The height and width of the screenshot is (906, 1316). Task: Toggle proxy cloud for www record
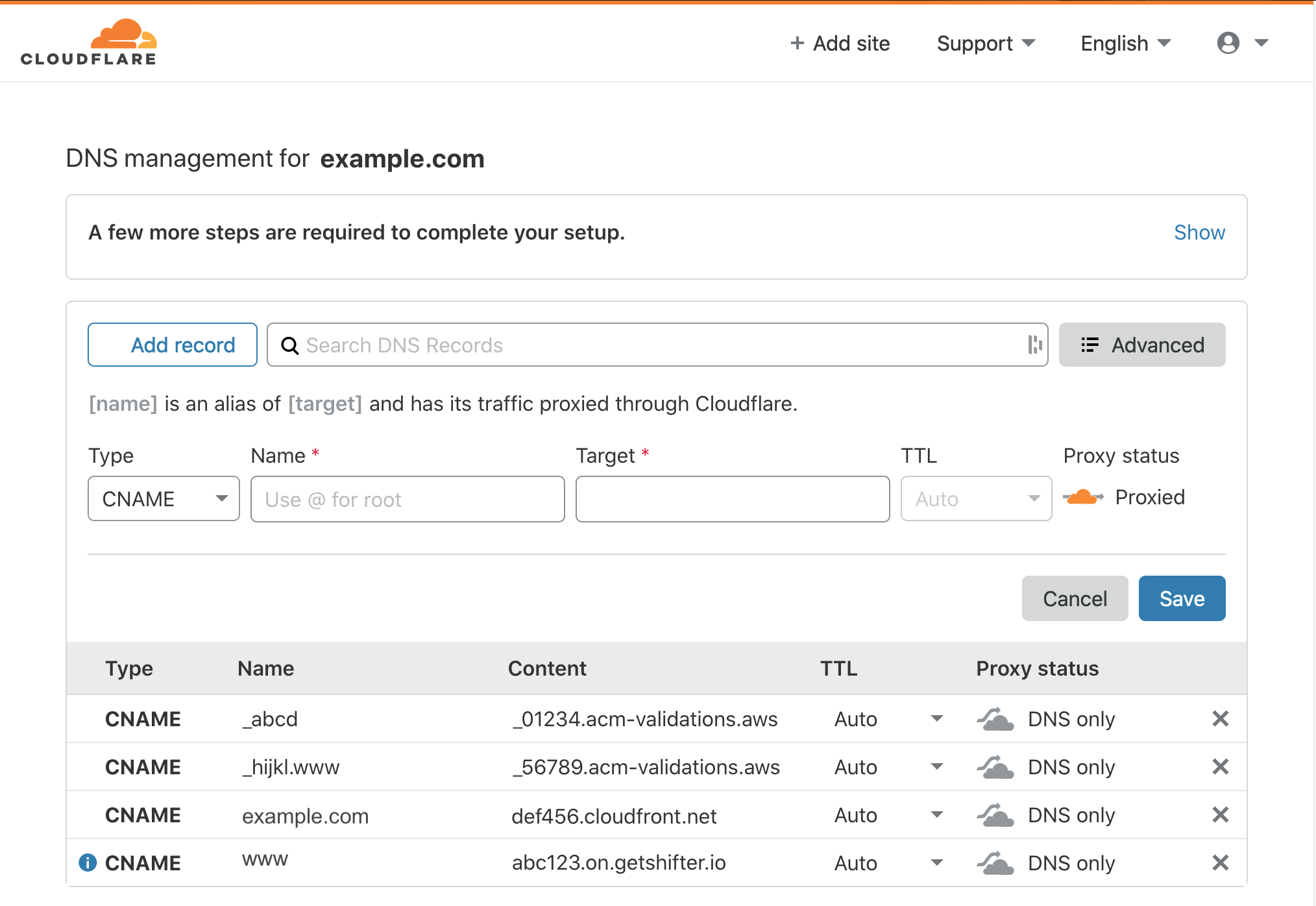[995, 863]
